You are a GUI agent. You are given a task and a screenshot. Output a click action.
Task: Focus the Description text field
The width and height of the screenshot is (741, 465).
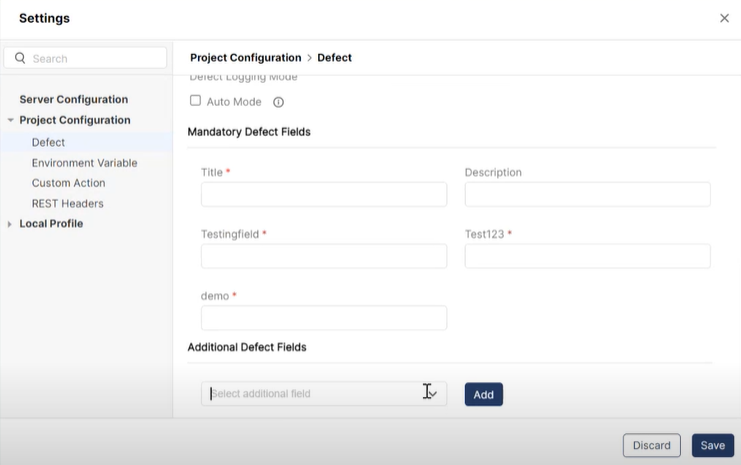[587, 195]
